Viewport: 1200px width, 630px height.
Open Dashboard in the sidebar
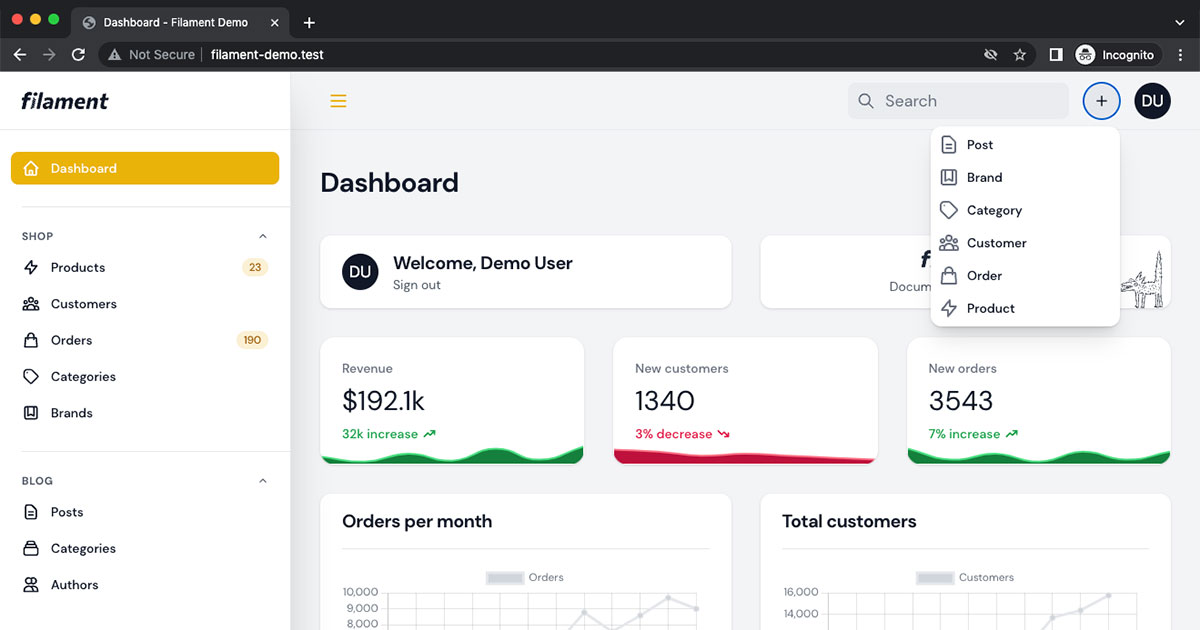(145, 168)
